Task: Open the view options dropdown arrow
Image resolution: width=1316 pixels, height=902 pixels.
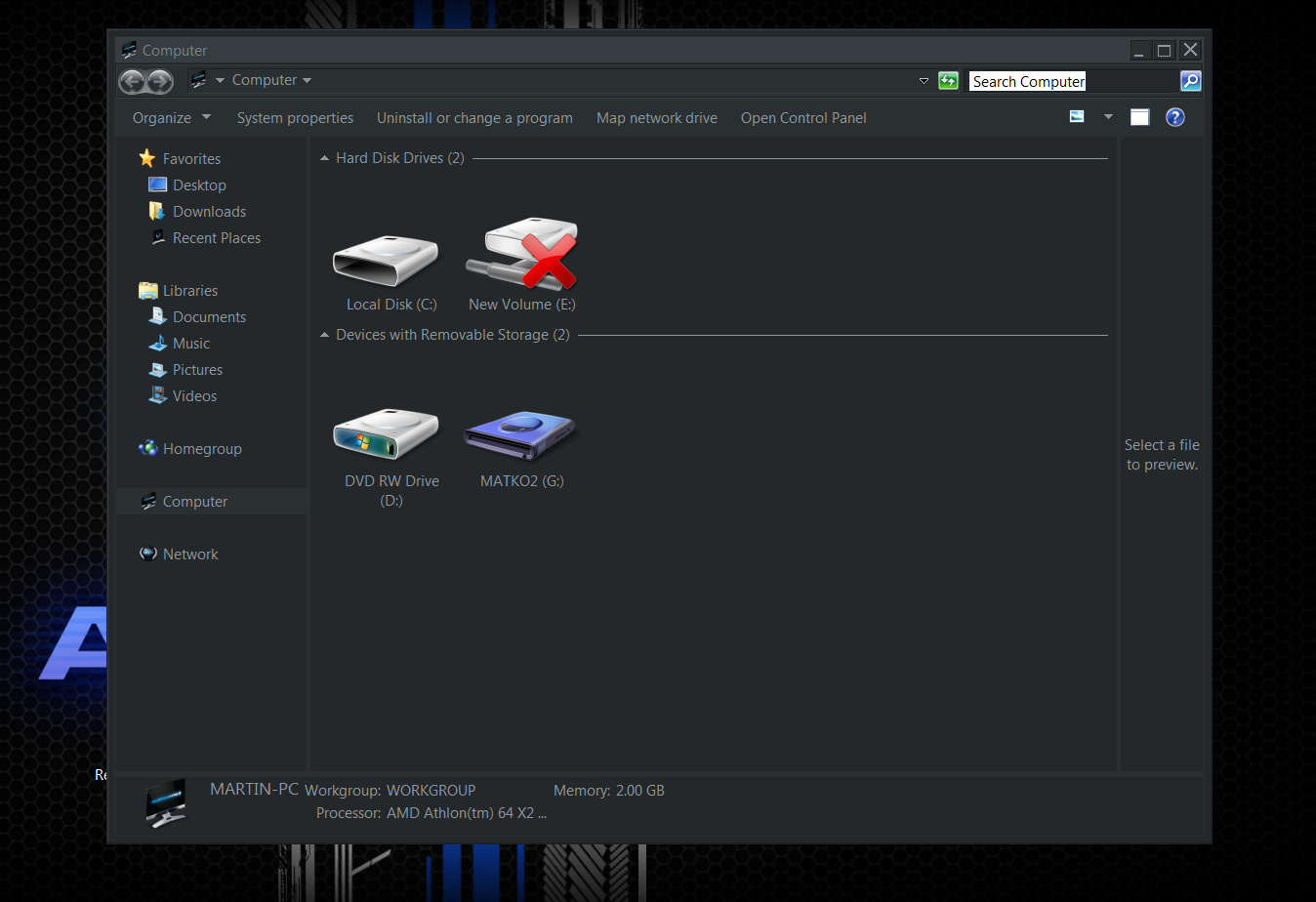Action: [1108, 117]
